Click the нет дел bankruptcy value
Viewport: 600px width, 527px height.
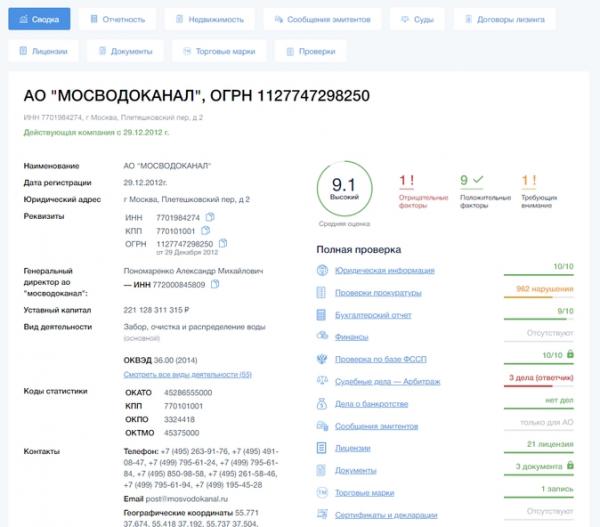[x=559, y=400]
